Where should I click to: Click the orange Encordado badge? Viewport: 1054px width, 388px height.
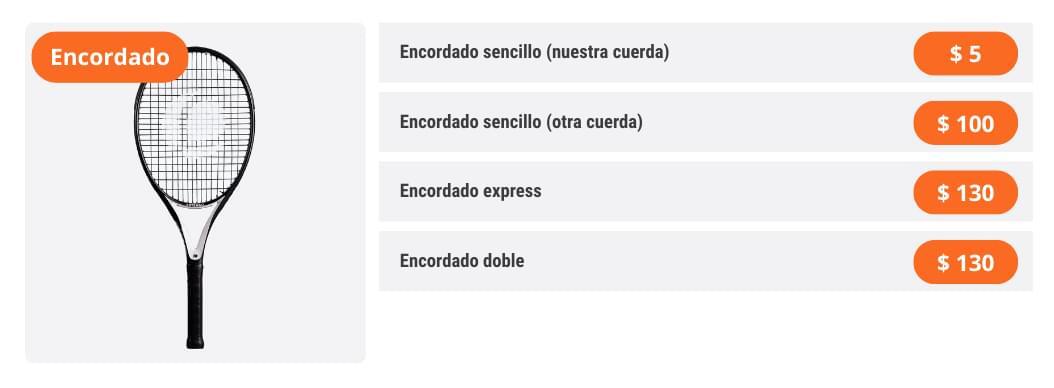click(x=110, y=57)
